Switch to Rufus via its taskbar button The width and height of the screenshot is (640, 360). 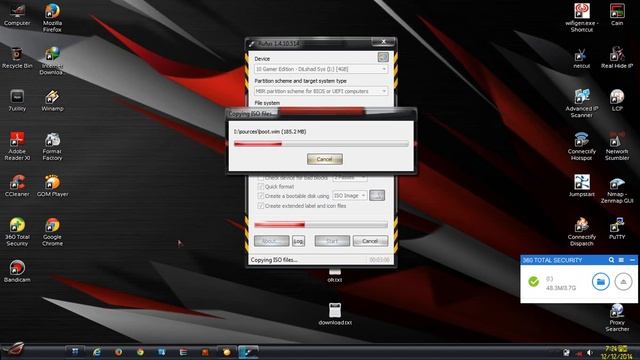click(247, 352)
